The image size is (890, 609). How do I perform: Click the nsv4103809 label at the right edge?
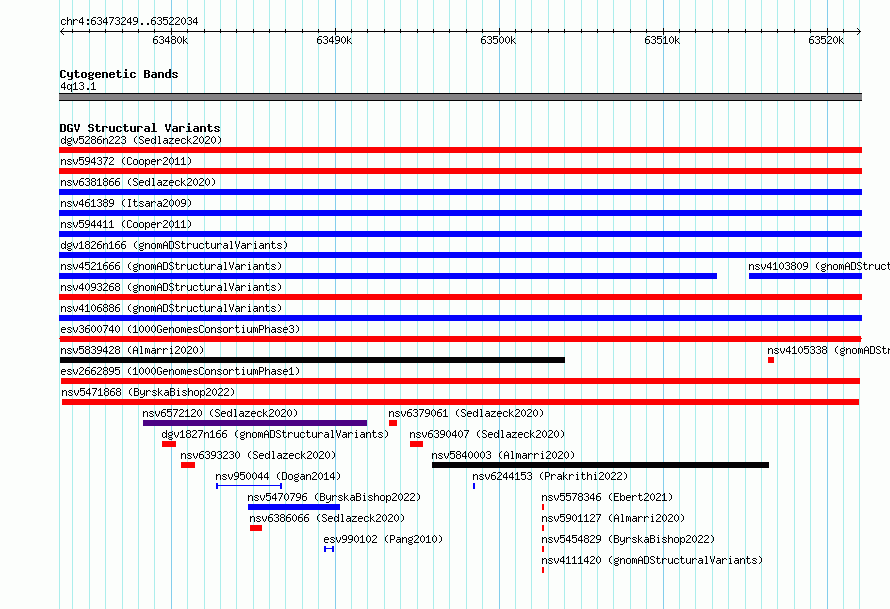(x=818, y=266)
